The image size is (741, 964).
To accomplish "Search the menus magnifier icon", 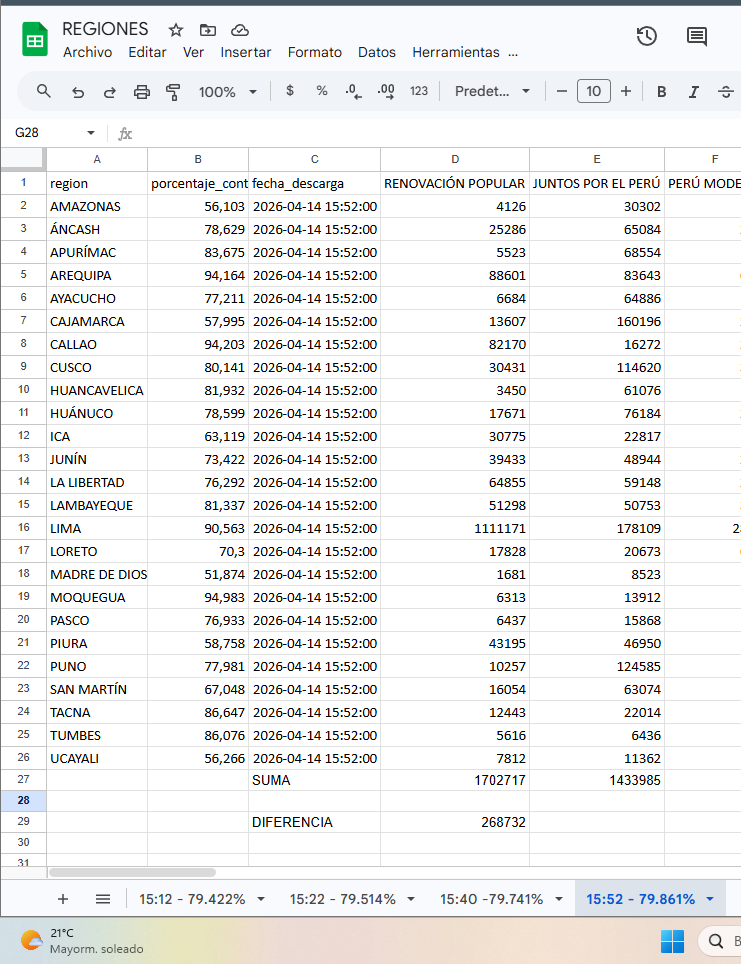I will pyautogui.click(x=44, y=92).
